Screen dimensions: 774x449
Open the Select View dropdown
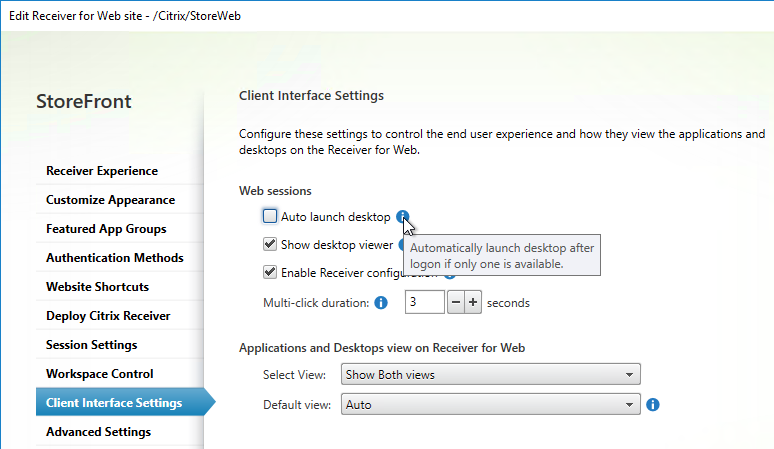click(491, 374)
